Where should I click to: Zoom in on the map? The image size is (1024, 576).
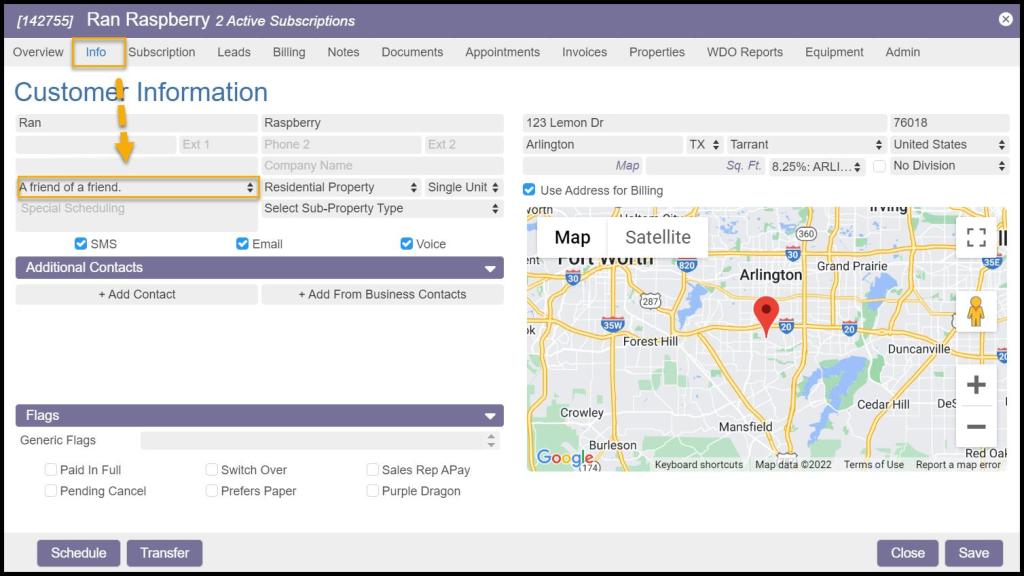point(976,385)
